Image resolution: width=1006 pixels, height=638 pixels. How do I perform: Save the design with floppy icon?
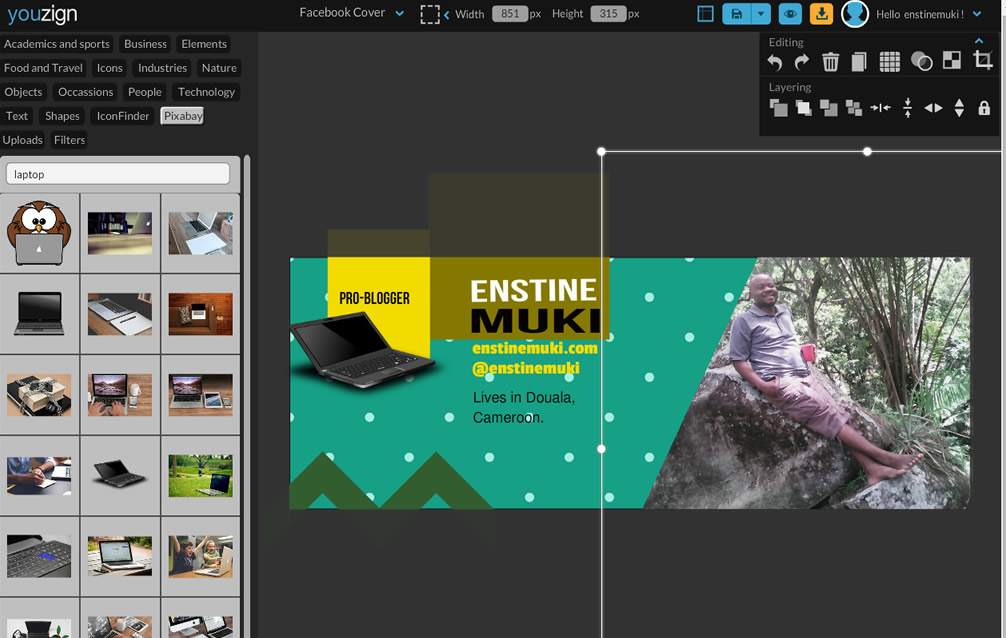click(737, 13)
